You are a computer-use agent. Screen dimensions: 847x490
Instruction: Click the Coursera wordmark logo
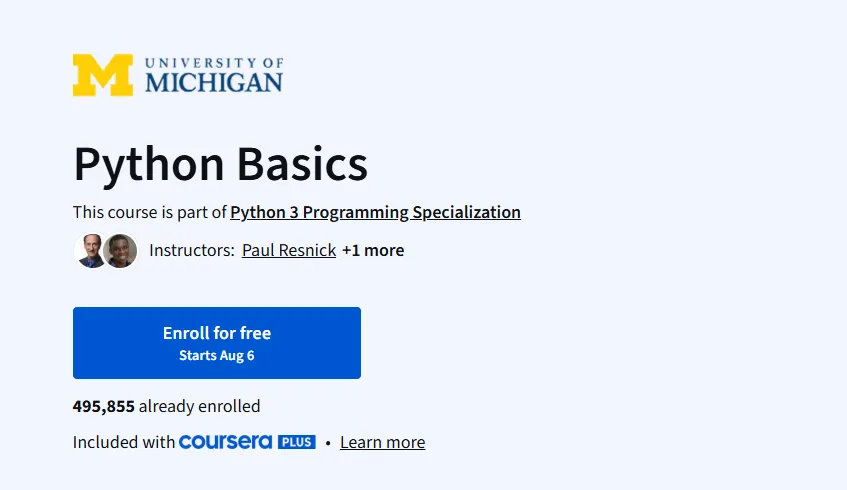click(x=225, y=442)
